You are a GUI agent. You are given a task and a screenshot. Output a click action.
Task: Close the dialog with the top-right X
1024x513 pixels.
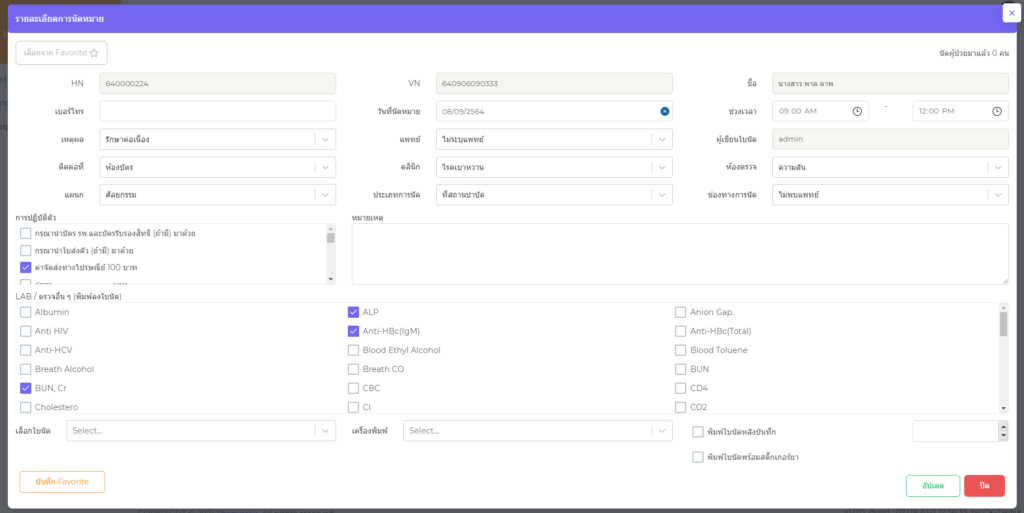[1011, 13]
